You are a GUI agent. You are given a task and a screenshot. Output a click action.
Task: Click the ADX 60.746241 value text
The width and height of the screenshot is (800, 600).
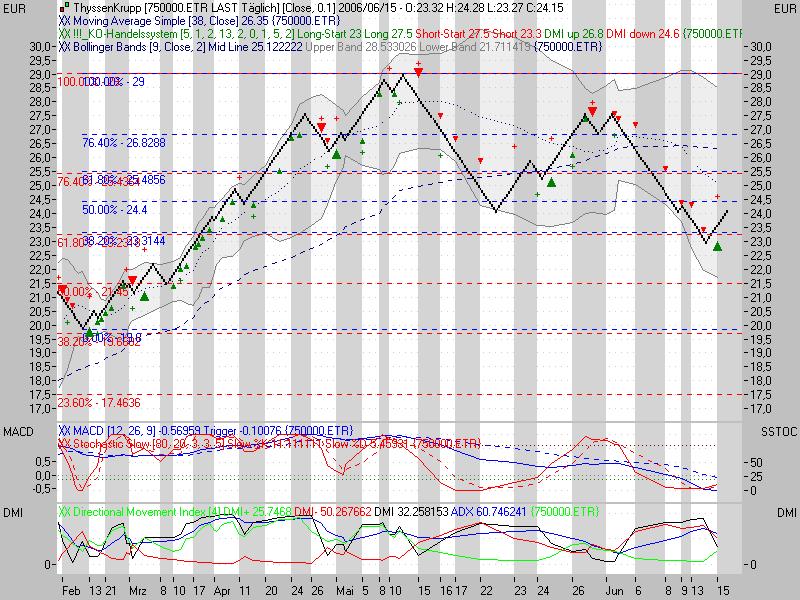tap(488, 512)
